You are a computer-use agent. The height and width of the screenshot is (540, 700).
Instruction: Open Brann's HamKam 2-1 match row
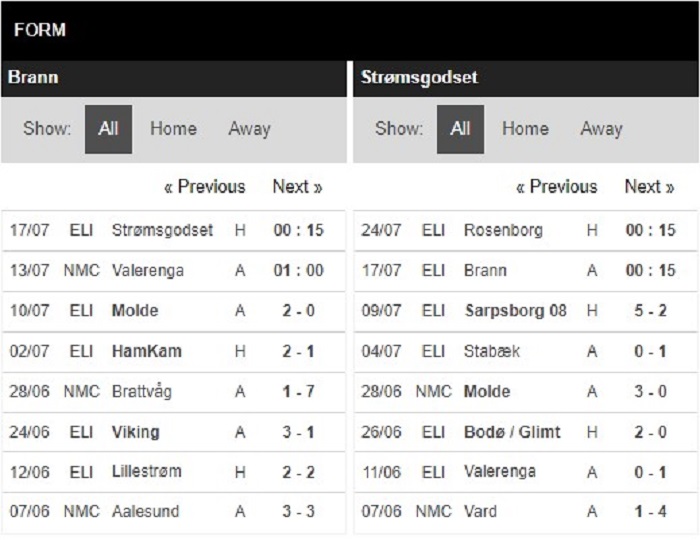[x=174, y=352]
